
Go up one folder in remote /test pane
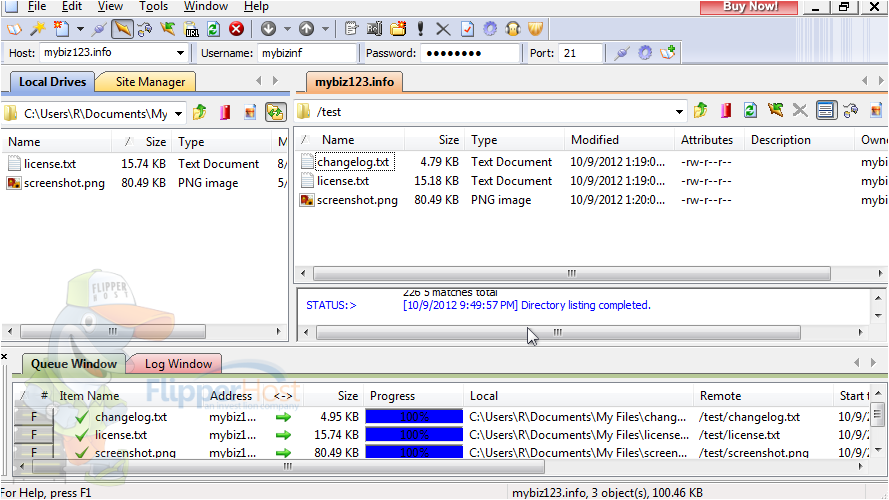[701, 110]
